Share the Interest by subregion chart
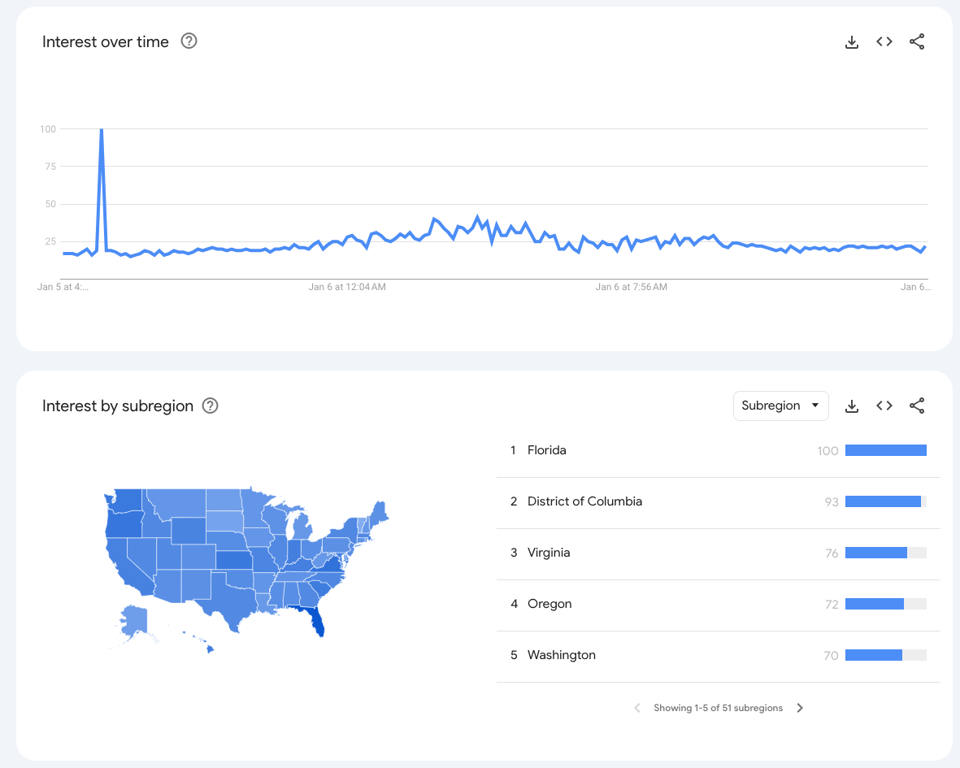 point(917,405)
